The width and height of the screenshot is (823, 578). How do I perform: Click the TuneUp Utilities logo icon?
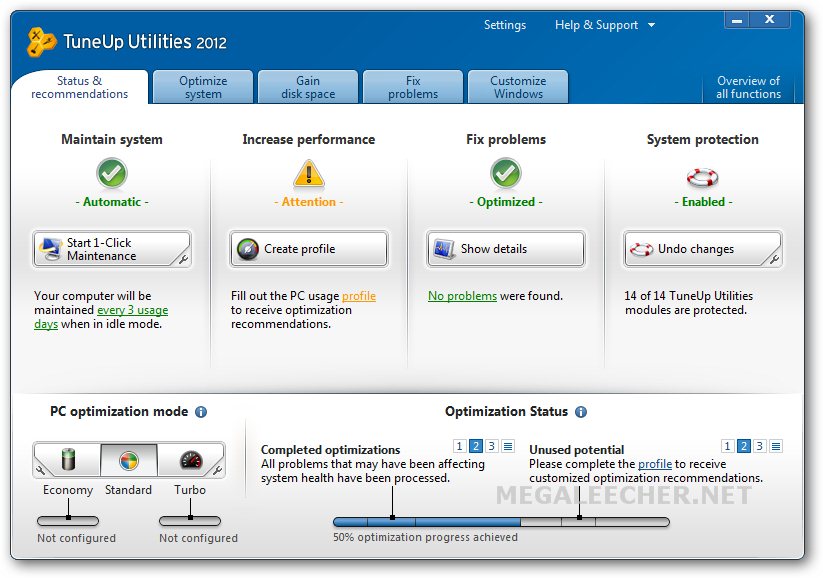(x=41, y=41)
